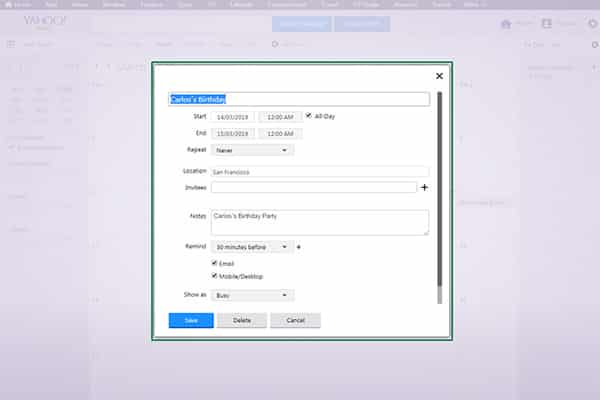Open the settings gear at the top right

point(593,24)
